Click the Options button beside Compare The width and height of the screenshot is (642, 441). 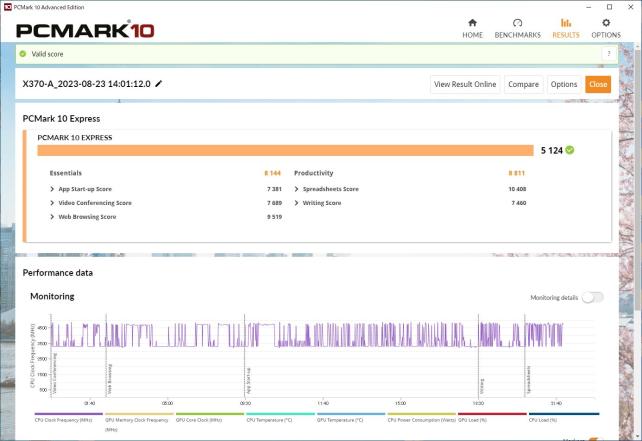563,84
